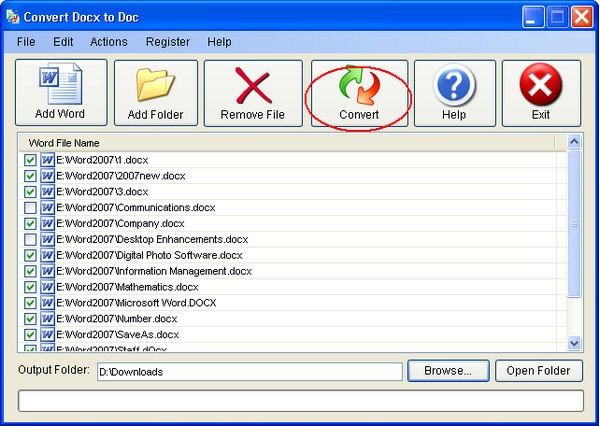600x426 pixels.
Task: Check the Communications.docx checkbox
Action: click(30, 208)
